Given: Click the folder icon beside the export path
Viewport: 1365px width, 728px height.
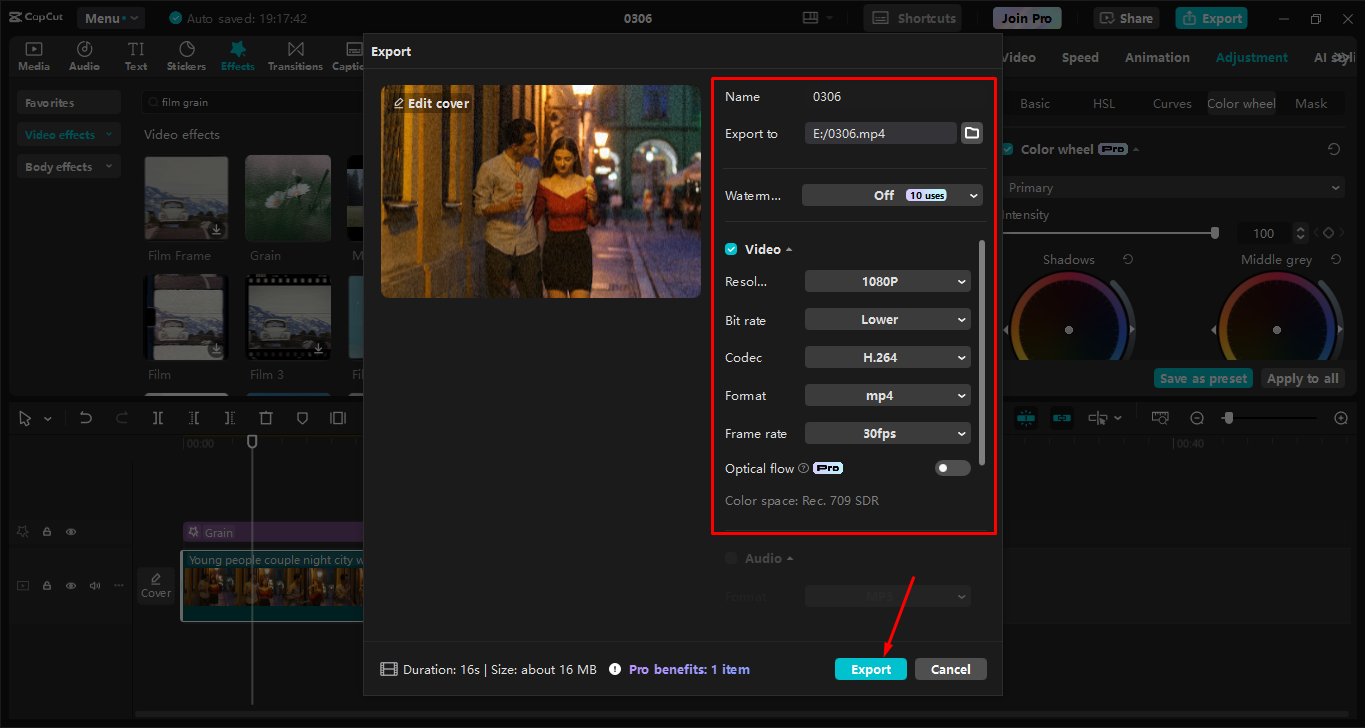Looking at the screenshot, I should pos(971,132).
